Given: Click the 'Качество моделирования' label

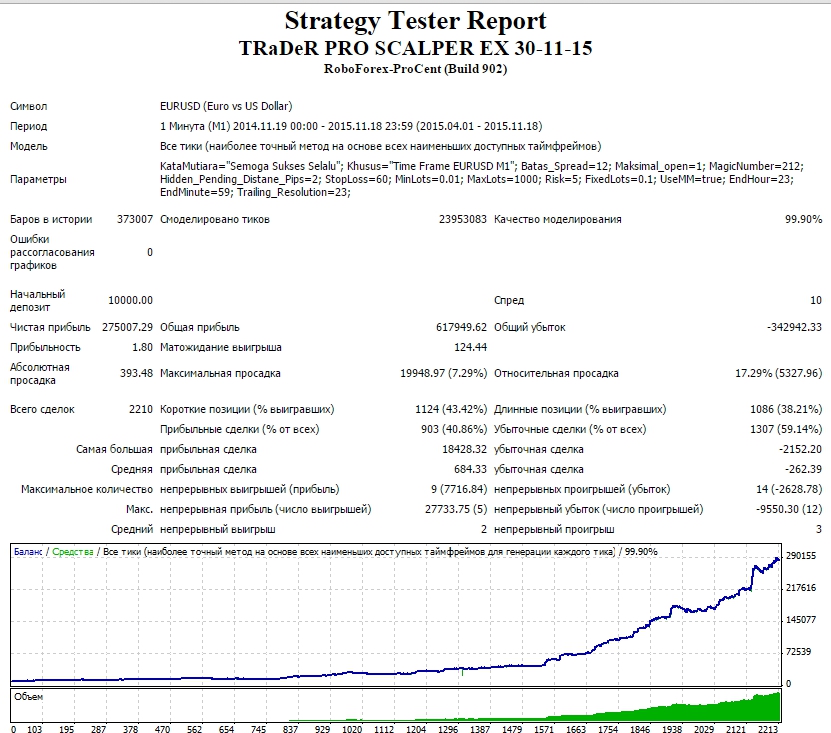Looking at the screenshot, I should [x=558, y=219].
